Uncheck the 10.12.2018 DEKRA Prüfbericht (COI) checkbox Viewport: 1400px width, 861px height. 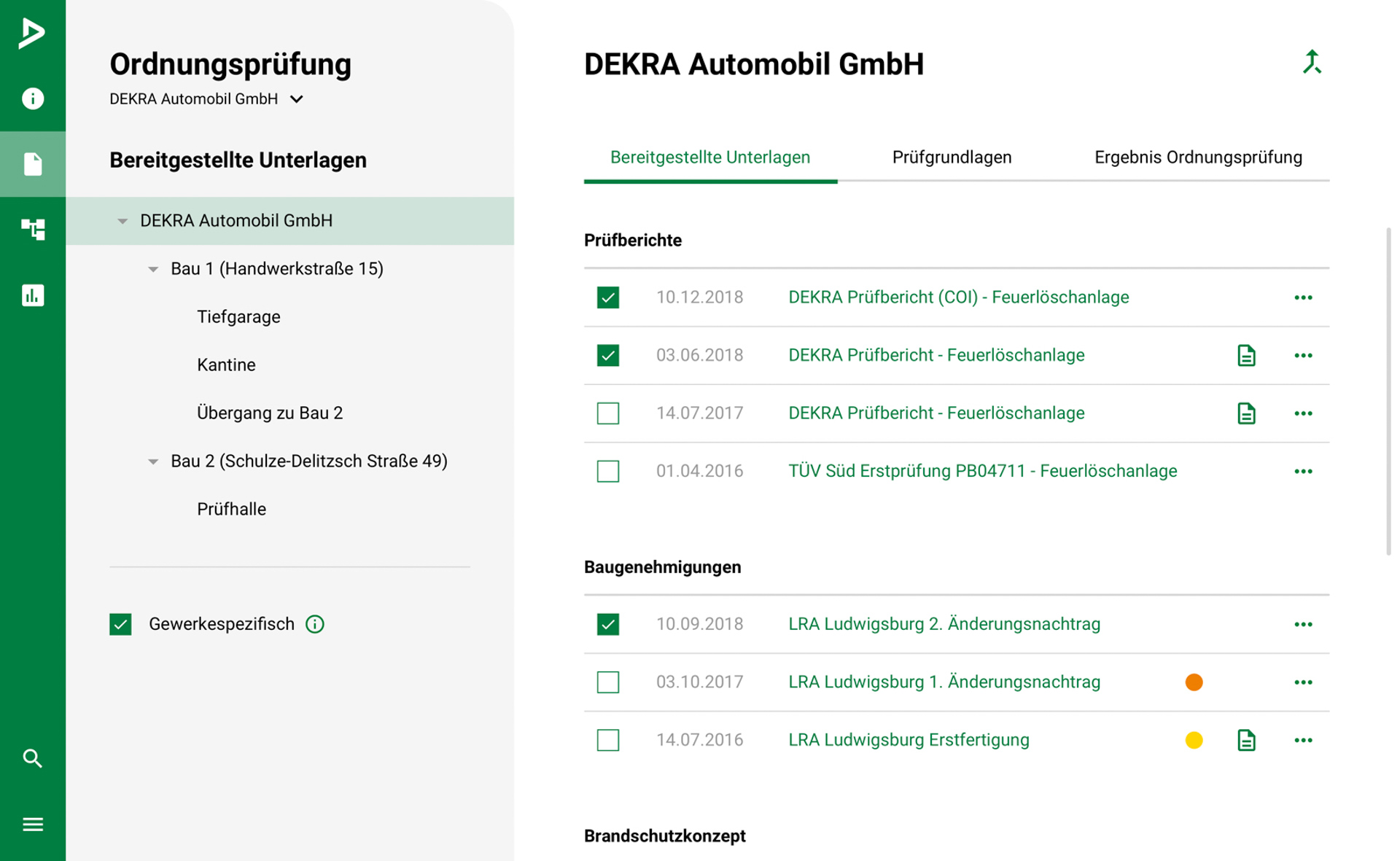point(607,297)
